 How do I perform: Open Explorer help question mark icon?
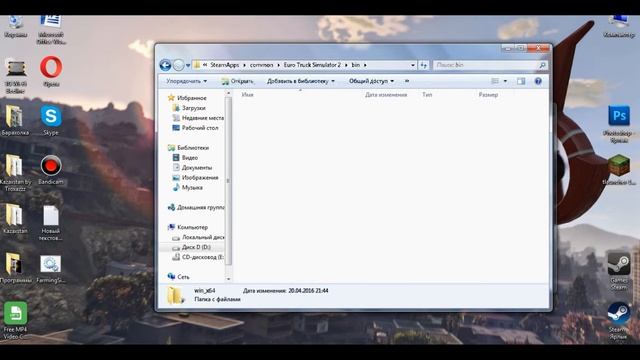point(538,81)
